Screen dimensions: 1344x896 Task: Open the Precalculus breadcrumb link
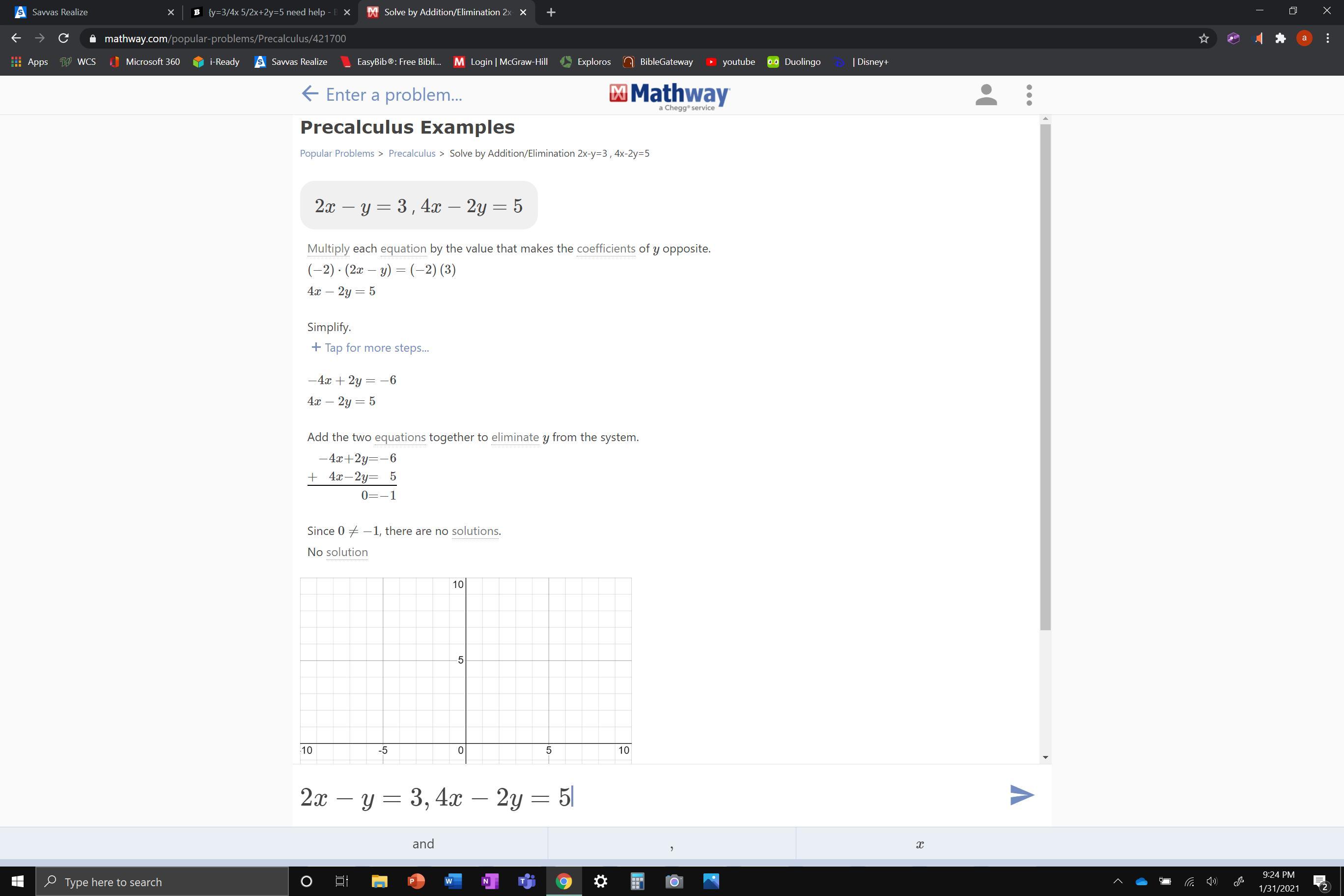tap(412, 153)
